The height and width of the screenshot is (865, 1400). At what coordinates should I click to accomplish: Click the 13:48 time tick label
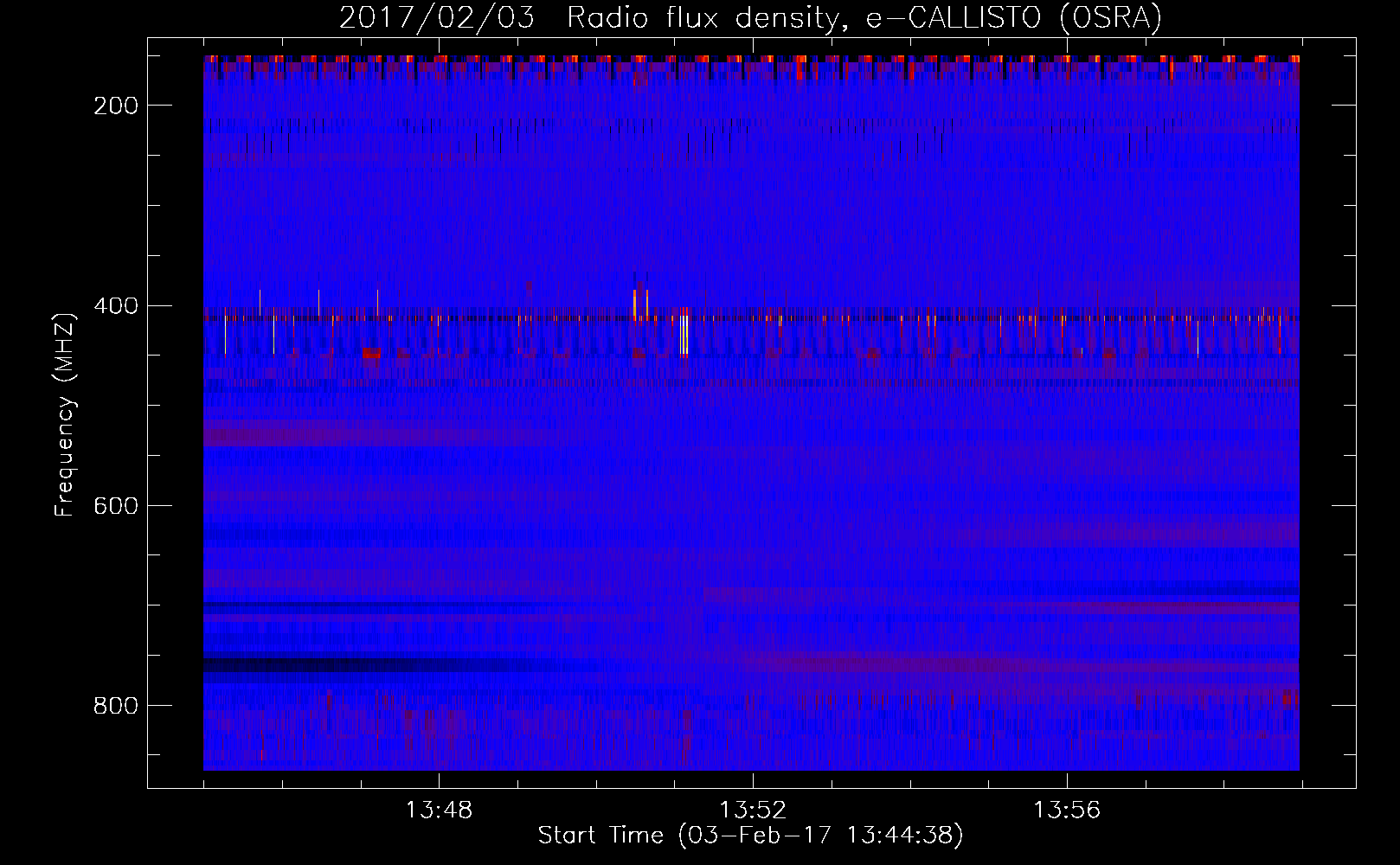(439, 811)
